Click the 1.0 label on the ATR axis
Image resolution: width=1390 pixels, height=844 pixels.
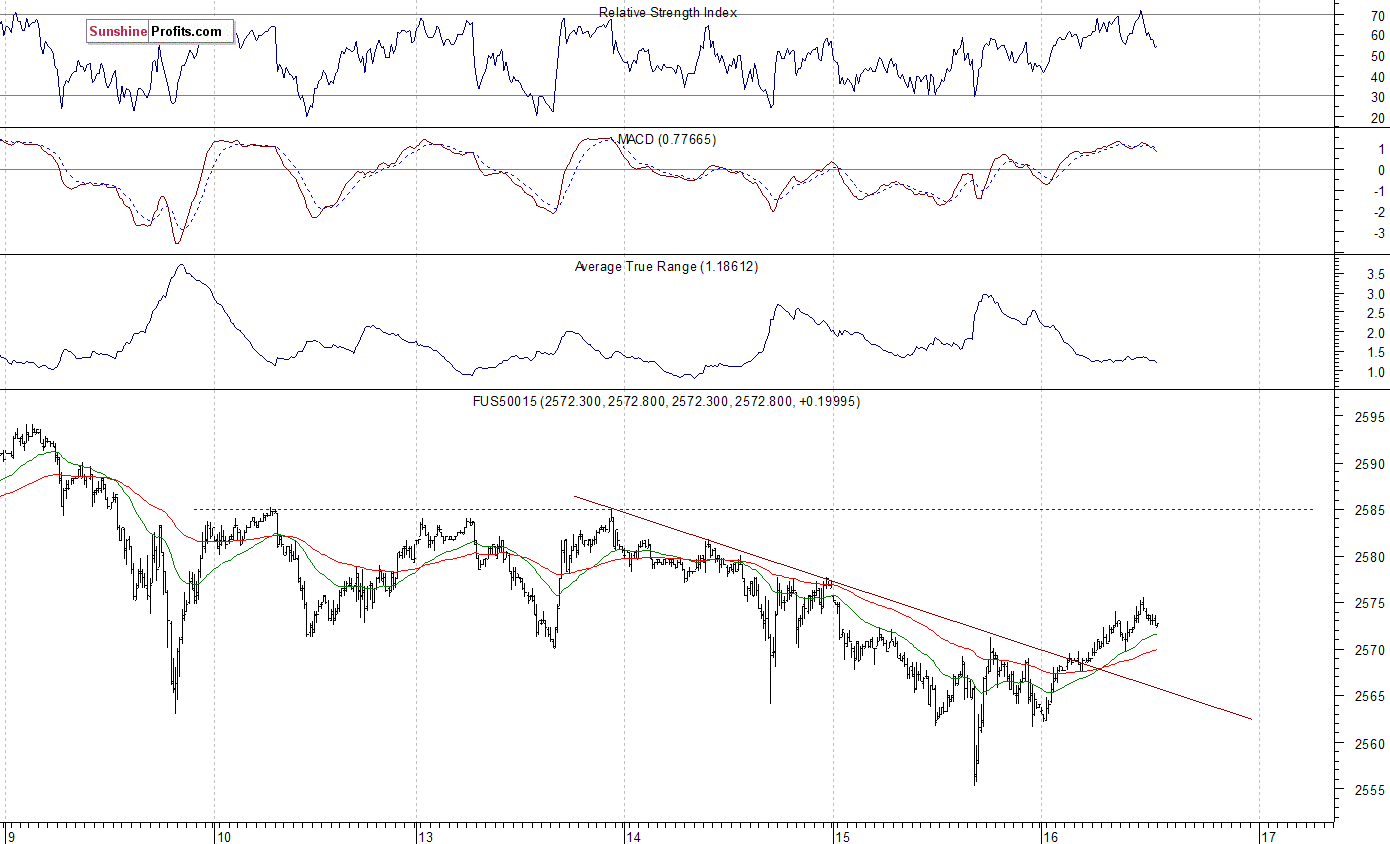pos(1376,373)
